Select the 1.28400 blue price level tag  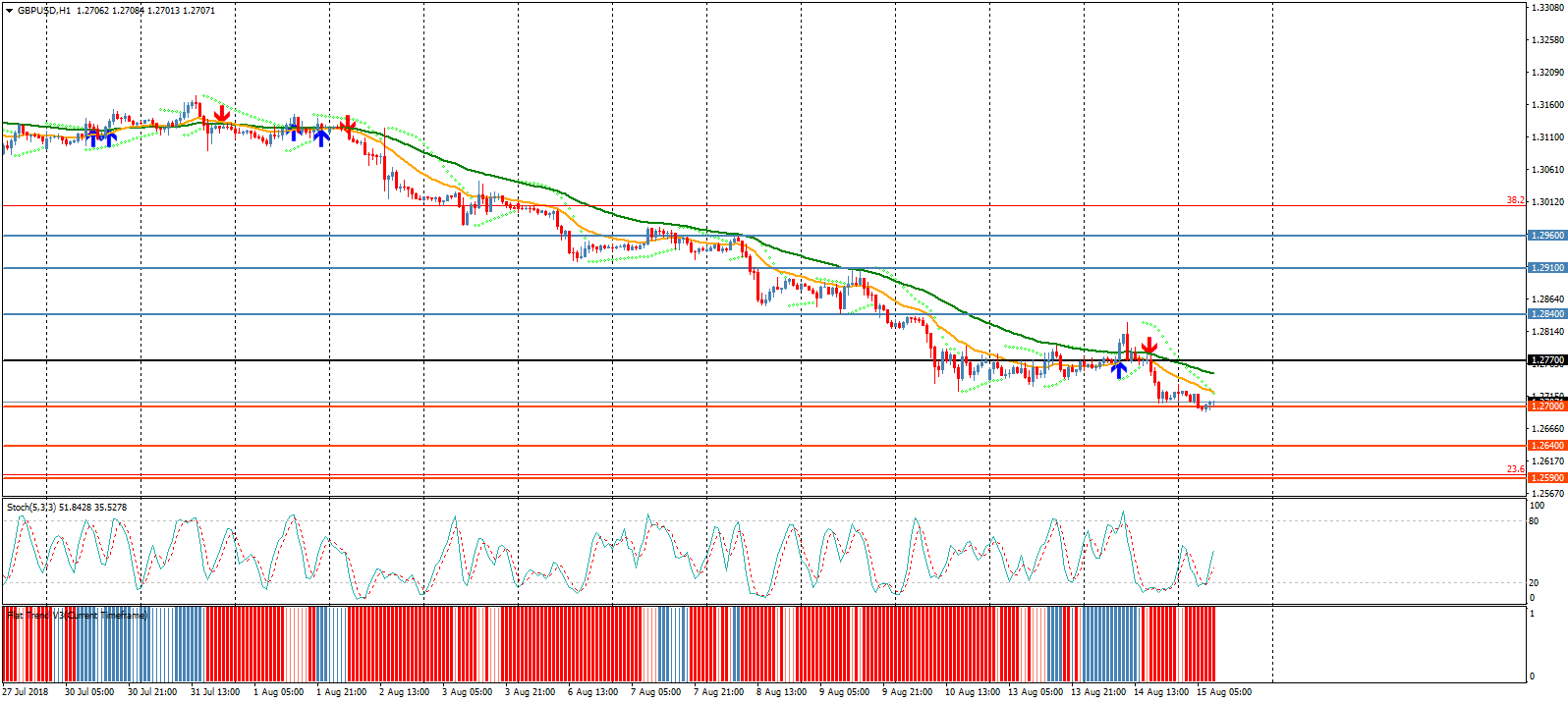pos(1546,314)
